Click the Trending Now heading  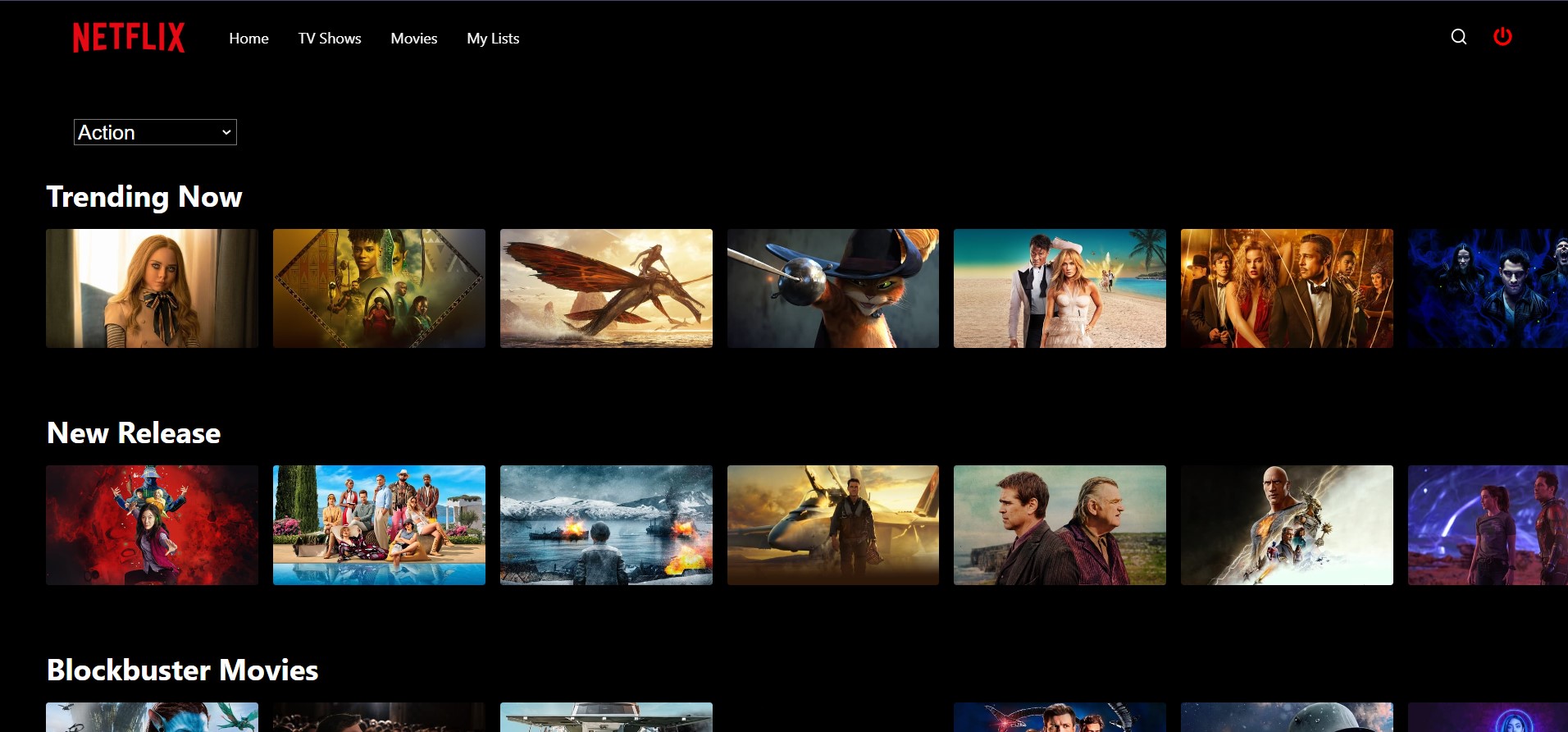[x=144, y=197]
